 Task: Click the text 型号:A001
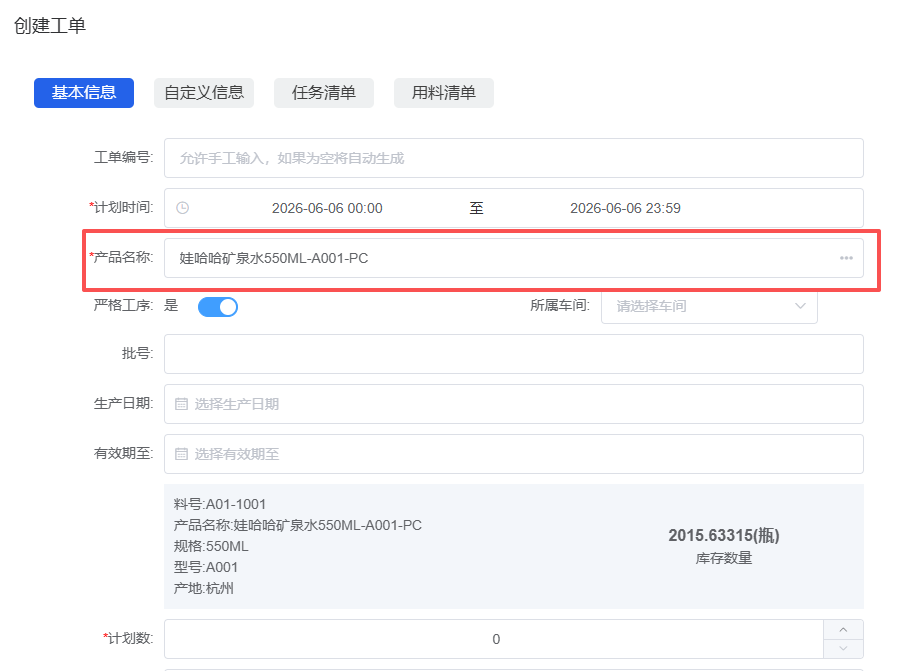206,567
